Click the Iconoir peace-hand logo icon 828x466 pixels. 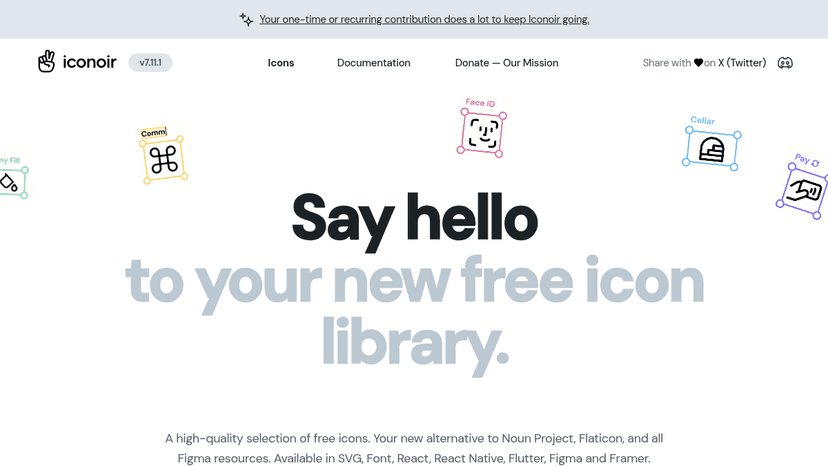click(46, 62)
